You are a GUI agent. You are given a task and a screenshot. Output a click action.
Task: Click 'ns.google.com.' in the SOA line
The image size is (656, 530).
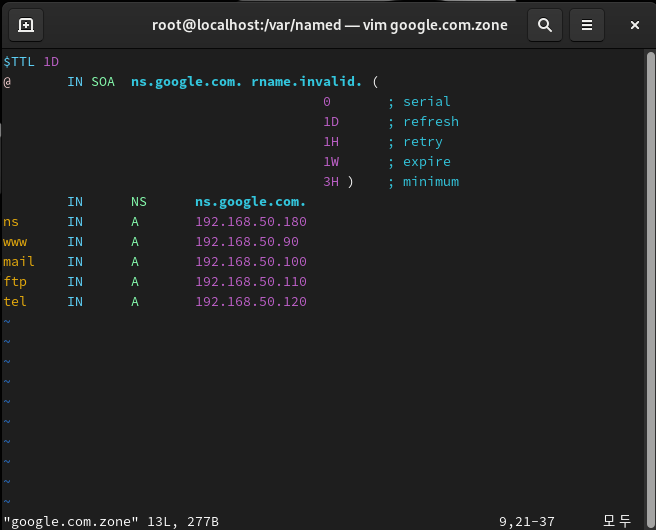(x=186, y=82)
